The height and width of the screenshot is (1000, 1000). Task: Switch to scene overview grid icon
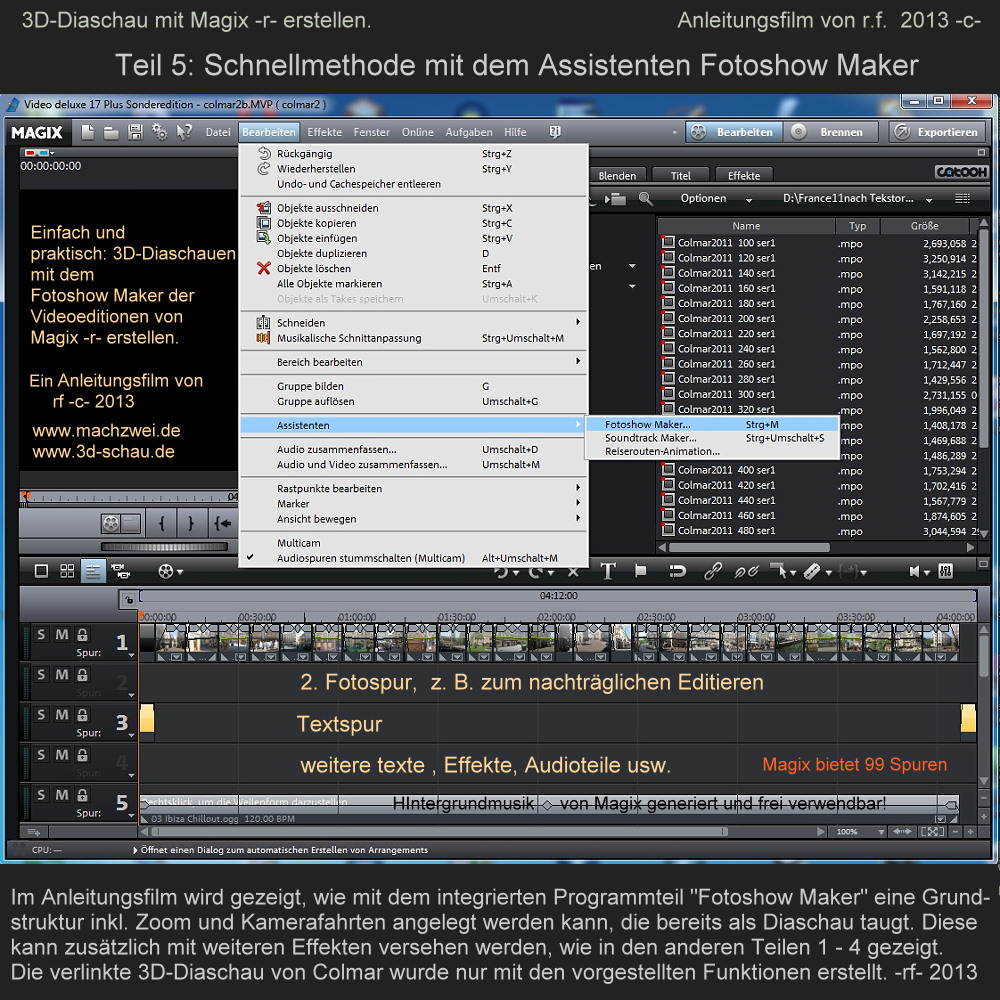[x=67, y=571]
